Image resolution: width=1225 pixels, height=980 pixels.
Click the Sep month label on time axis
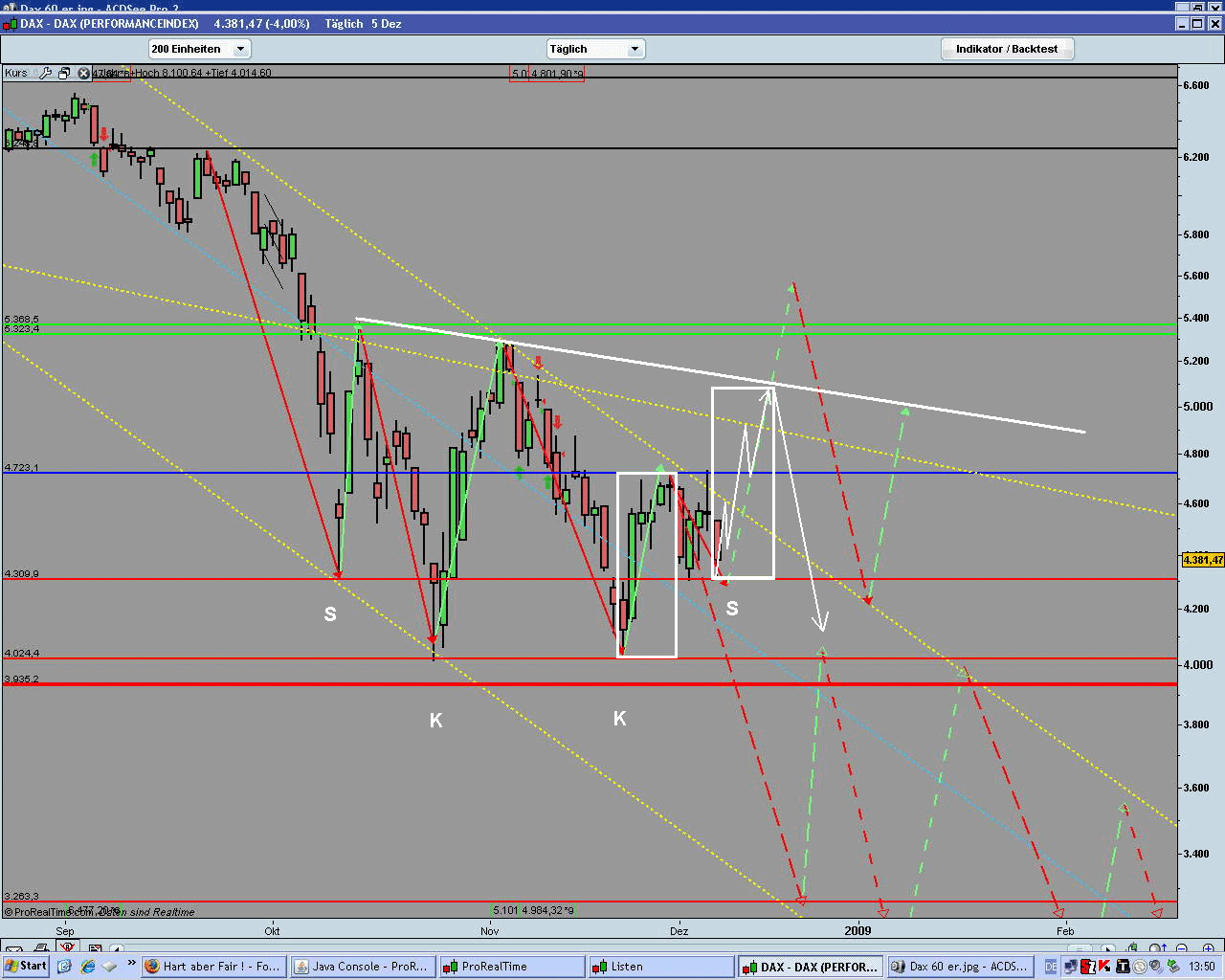point(64,930)
